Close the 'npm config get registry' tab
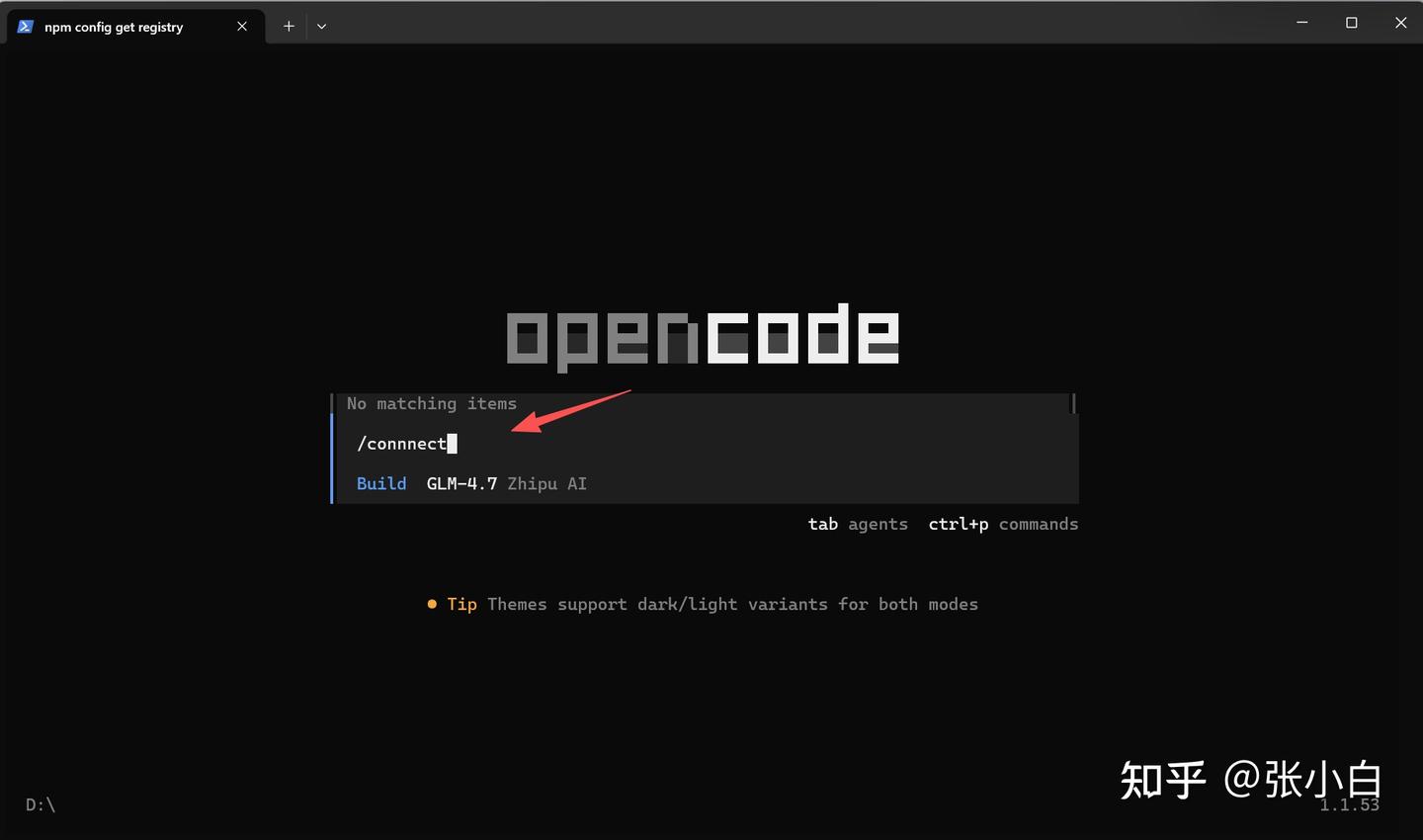 [x=242, y=27]
